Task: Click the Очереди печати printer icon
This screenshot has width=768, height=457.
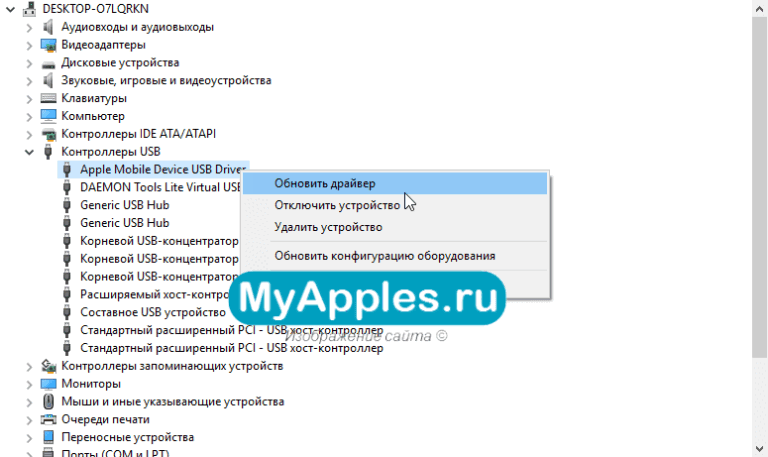Action: [x=48, y=419]
